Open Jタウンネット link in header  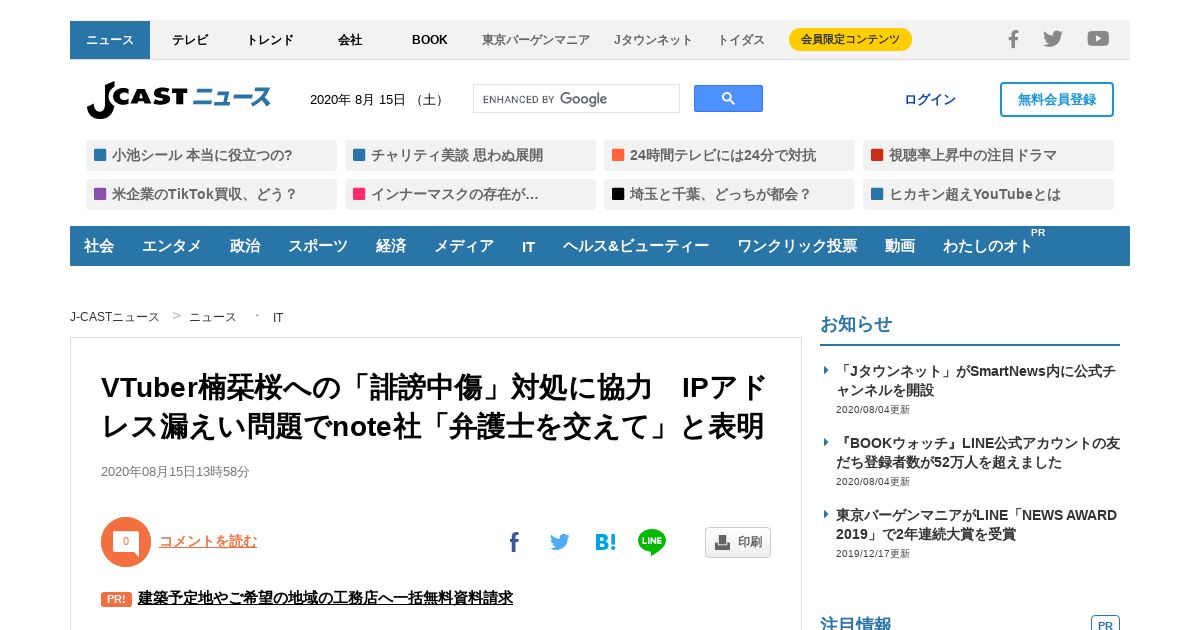pyautogui.click(x=653, y=40)
